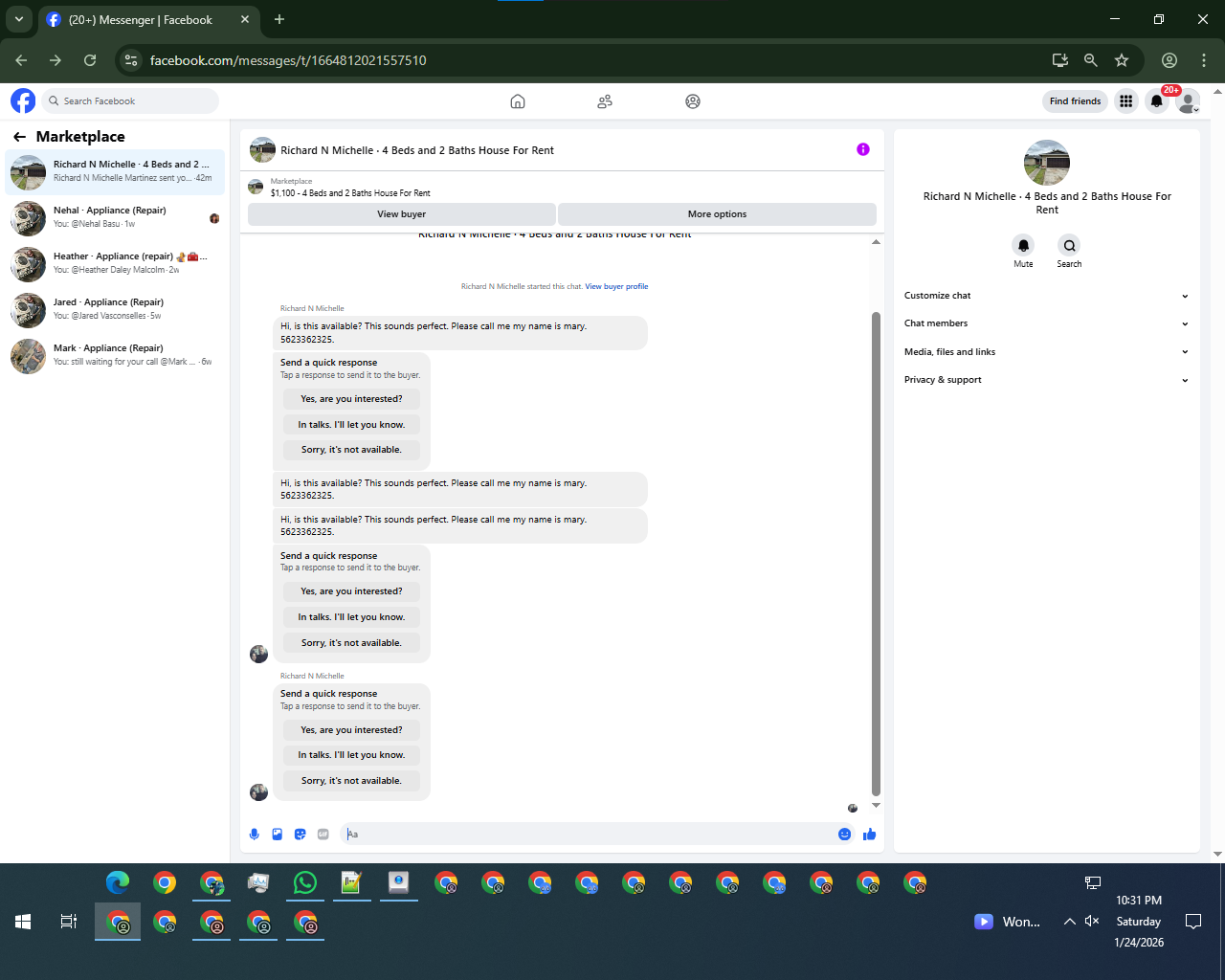Show hidden system tray icons
Viewport: 1225px width, 980px height.
coord(1069,922)
